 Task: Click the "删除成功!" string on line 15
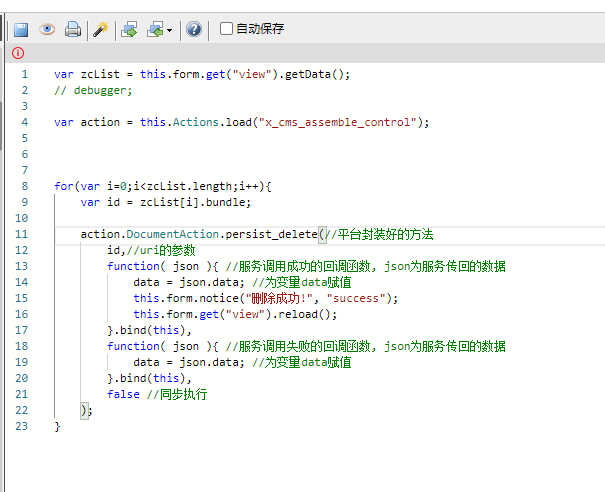290,298
